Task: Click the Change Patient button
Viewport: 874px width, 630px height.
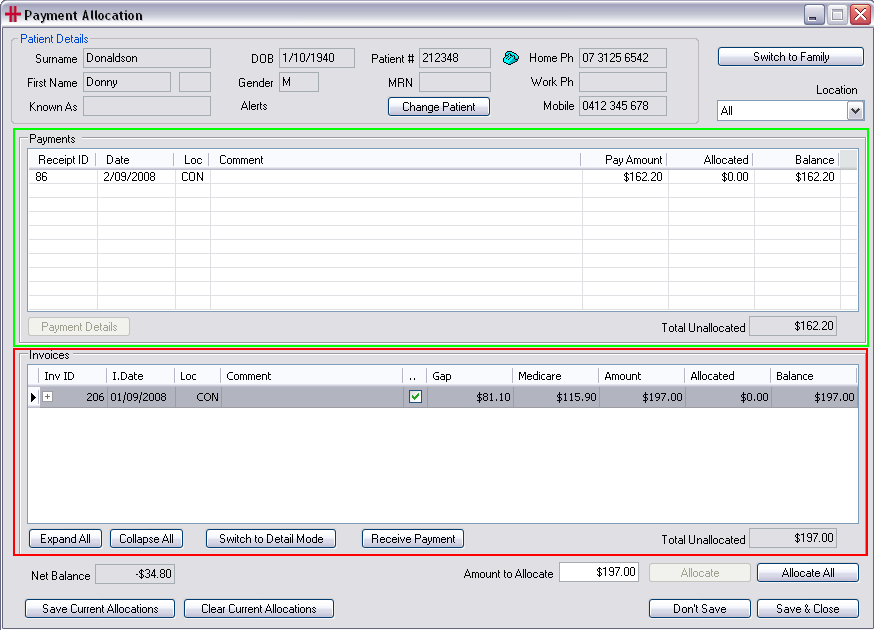Action: (439, 106)
